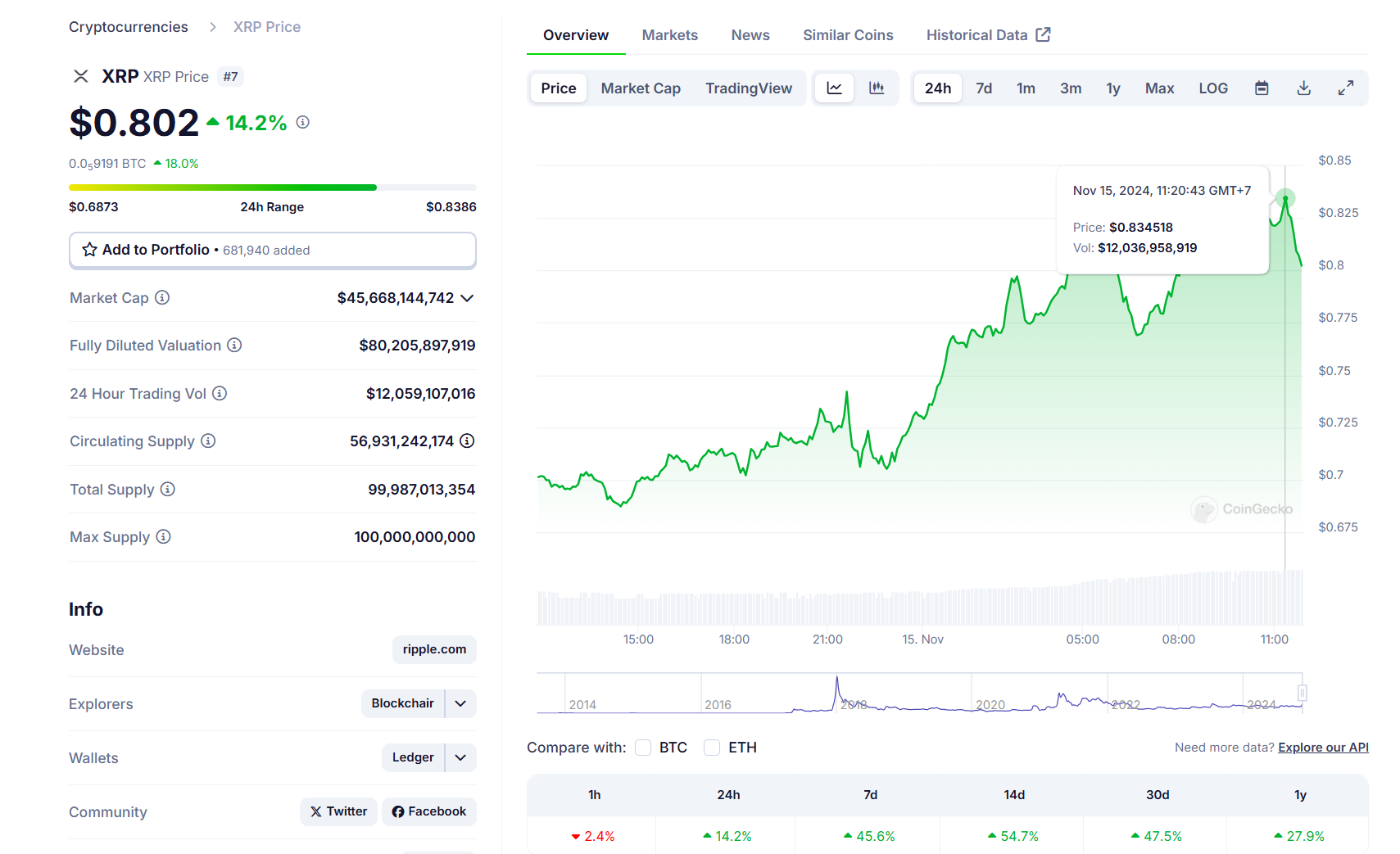The width and height of the screenshot is (1400, 854).
Task: Open Ledger wallet link
Action: 413,757
